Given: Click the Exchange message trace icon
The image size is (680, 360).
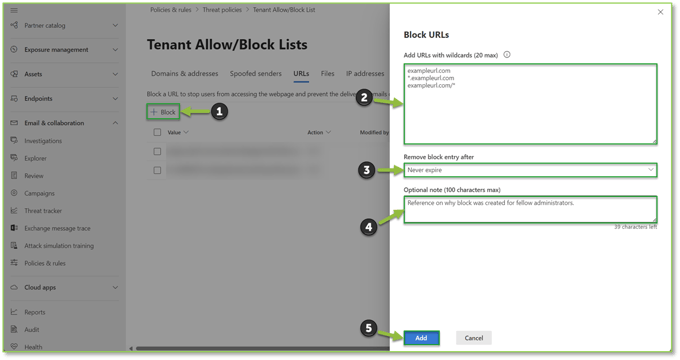Looking at the screenshot, I should tap(14, 228).
